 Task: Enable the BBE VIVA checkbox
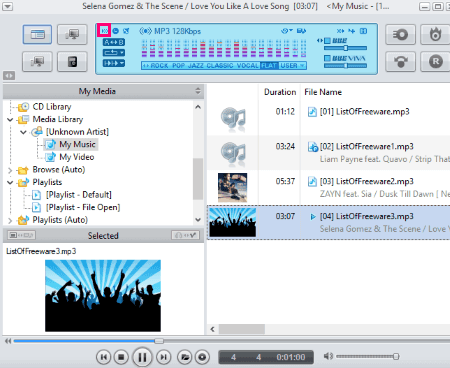coord(327,58)
